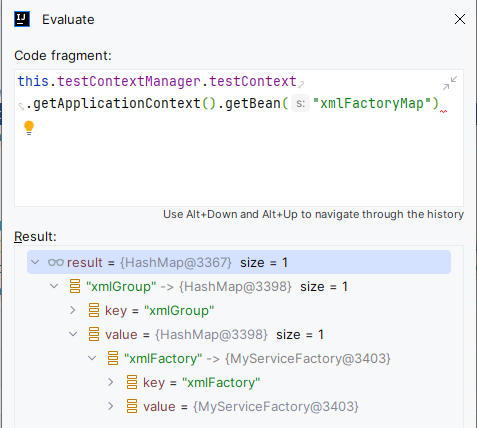Click the field icon of value = HashMap@3398
Screen dimensions: 477x428
pos(94,334)
